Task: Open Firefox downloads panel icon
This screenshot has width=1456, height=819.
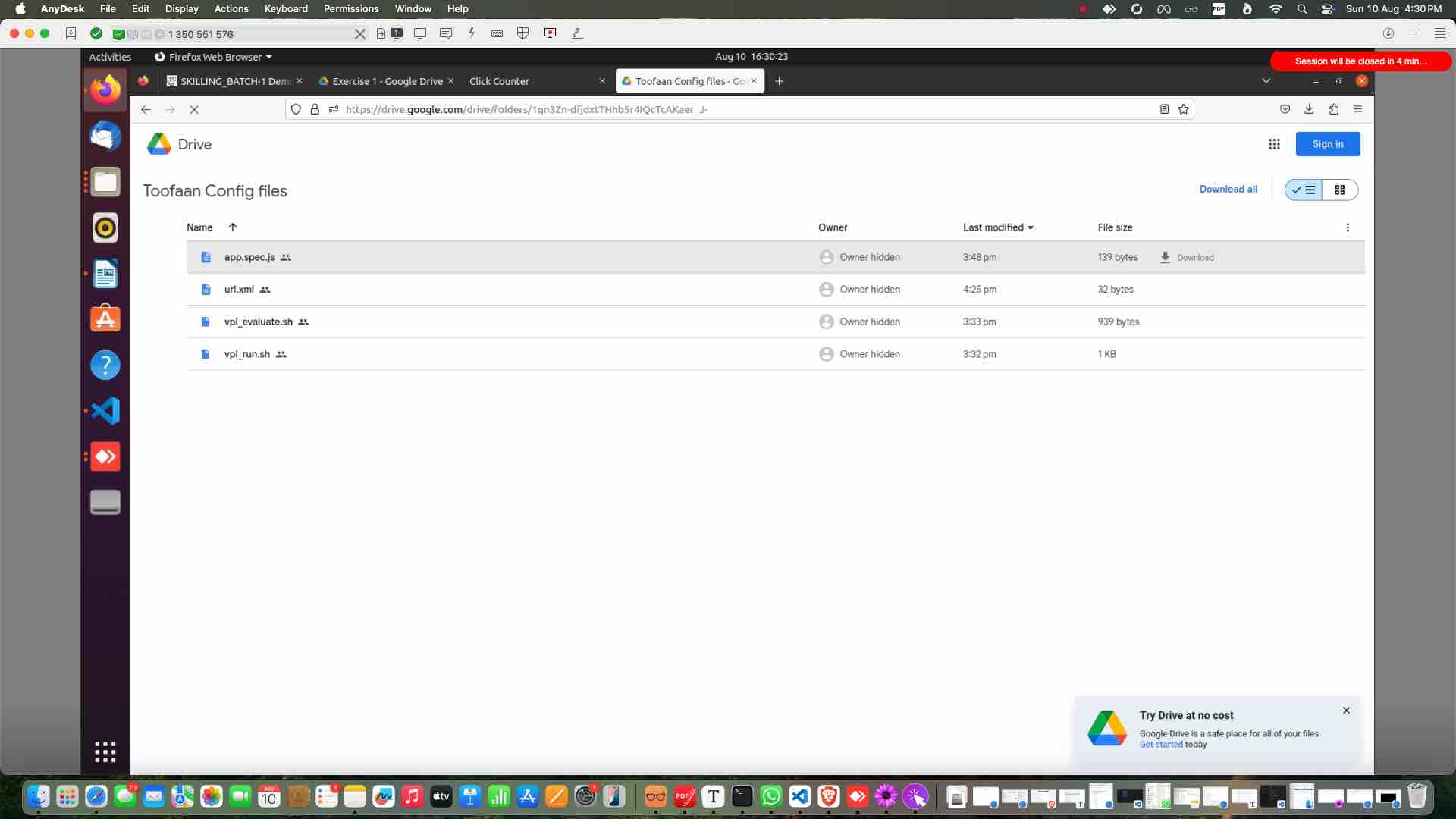Action: click(1309, 109)
